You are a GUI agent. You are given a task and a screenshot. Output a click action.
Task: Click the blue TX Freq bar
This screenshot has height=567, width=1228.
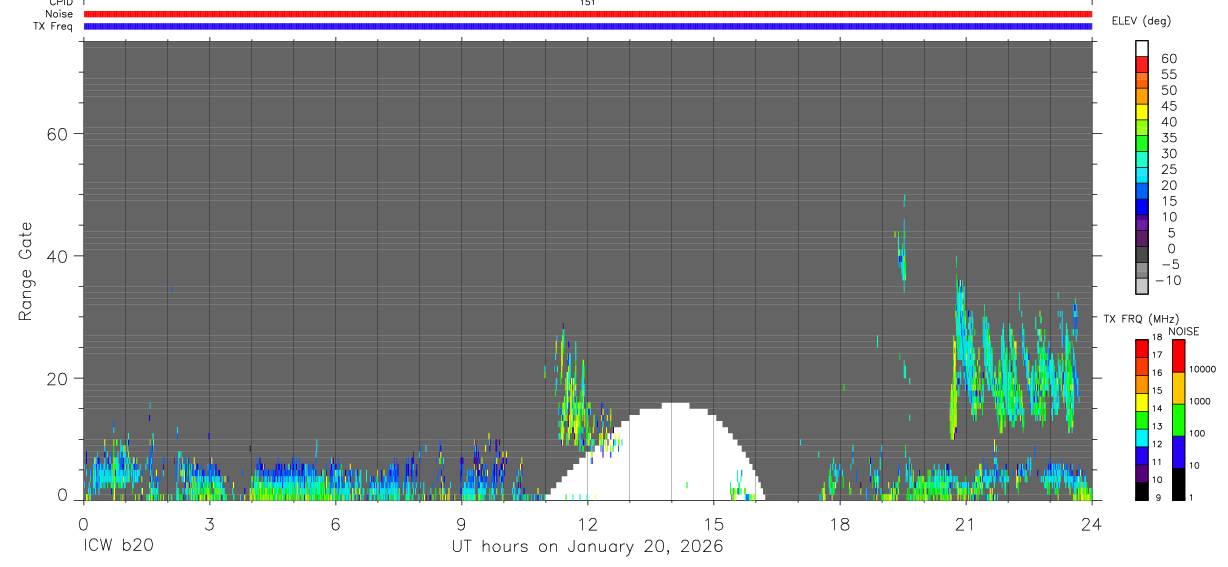coord(588,27)
